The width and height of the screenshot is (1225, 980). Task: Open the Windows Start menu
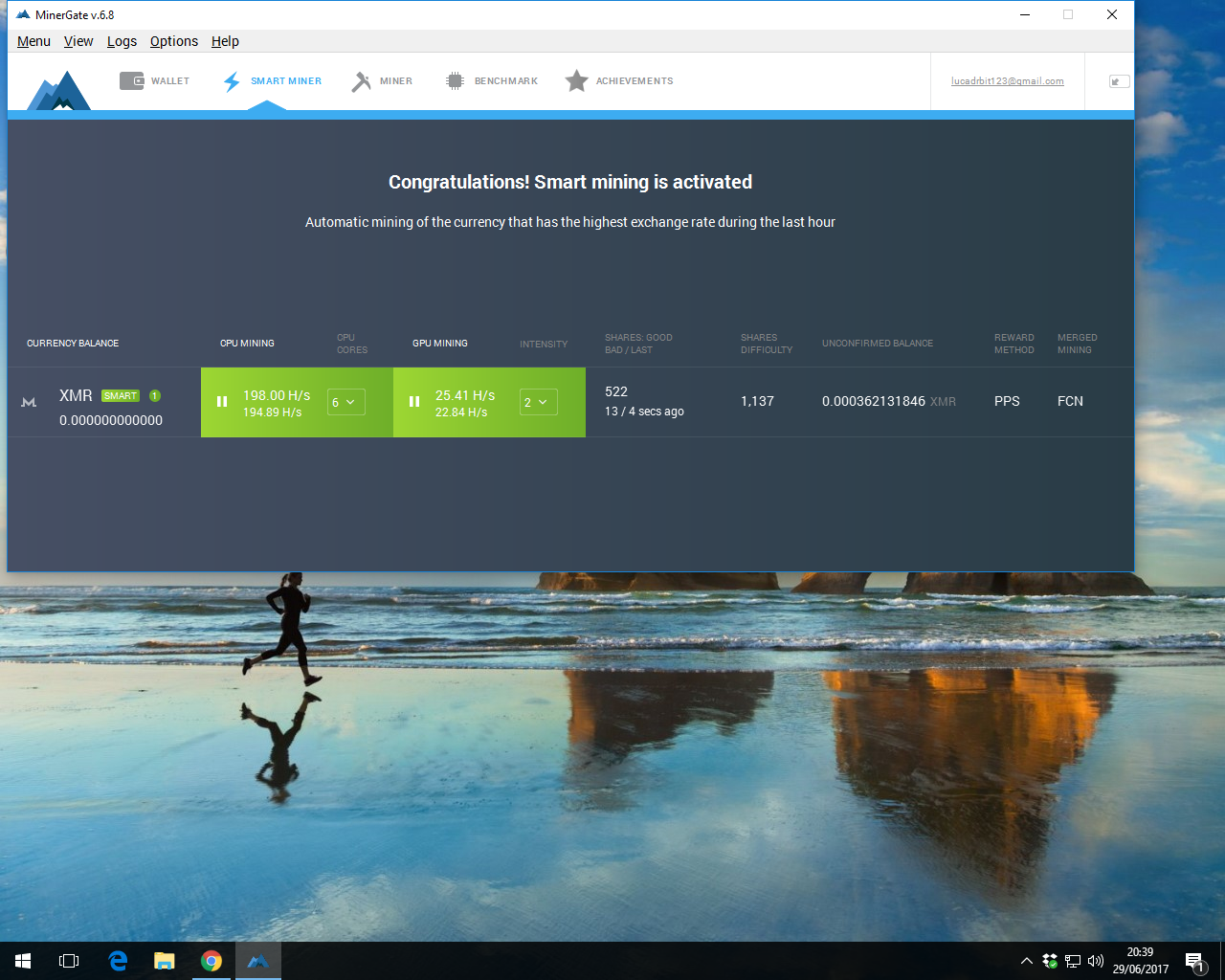23,961
